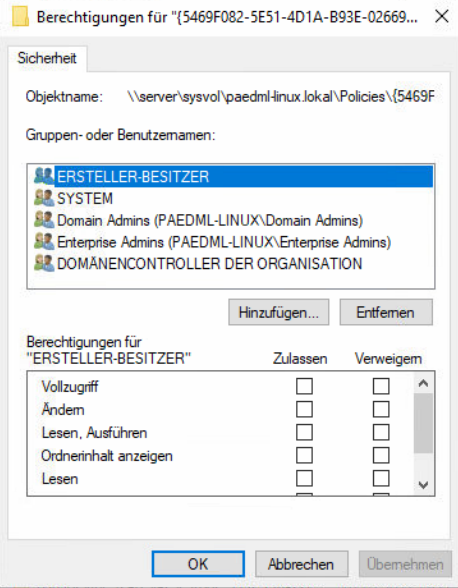The height and width of the screenshot is (588, 458).
Task: Click the folder icon in title bar
Action: point(20,17)
